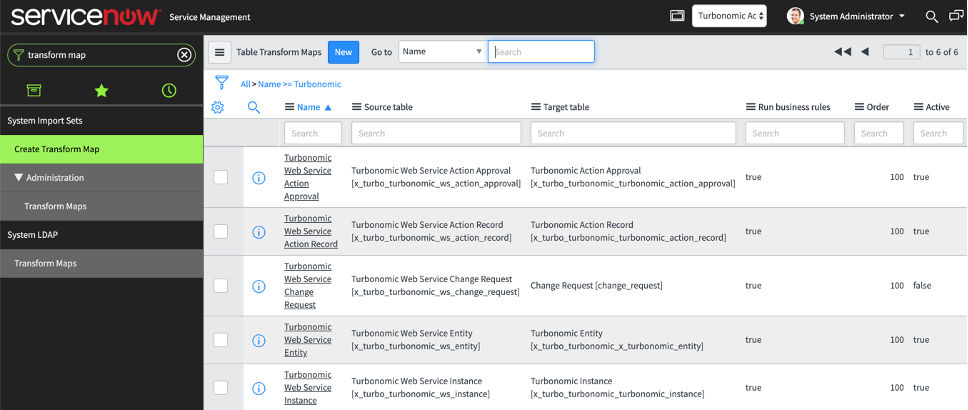
Task: Open the Turbonomic application scope picker
Action: tap(729, 16)
